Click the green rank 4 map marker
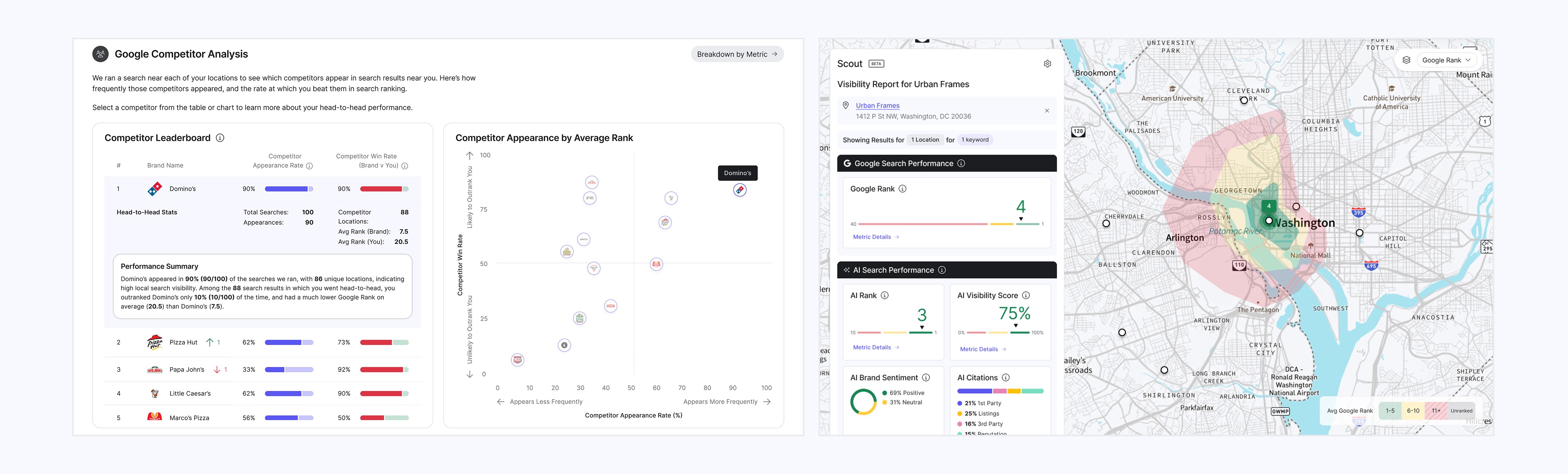The image size is (1568, 474). [x=1269, y=206]
